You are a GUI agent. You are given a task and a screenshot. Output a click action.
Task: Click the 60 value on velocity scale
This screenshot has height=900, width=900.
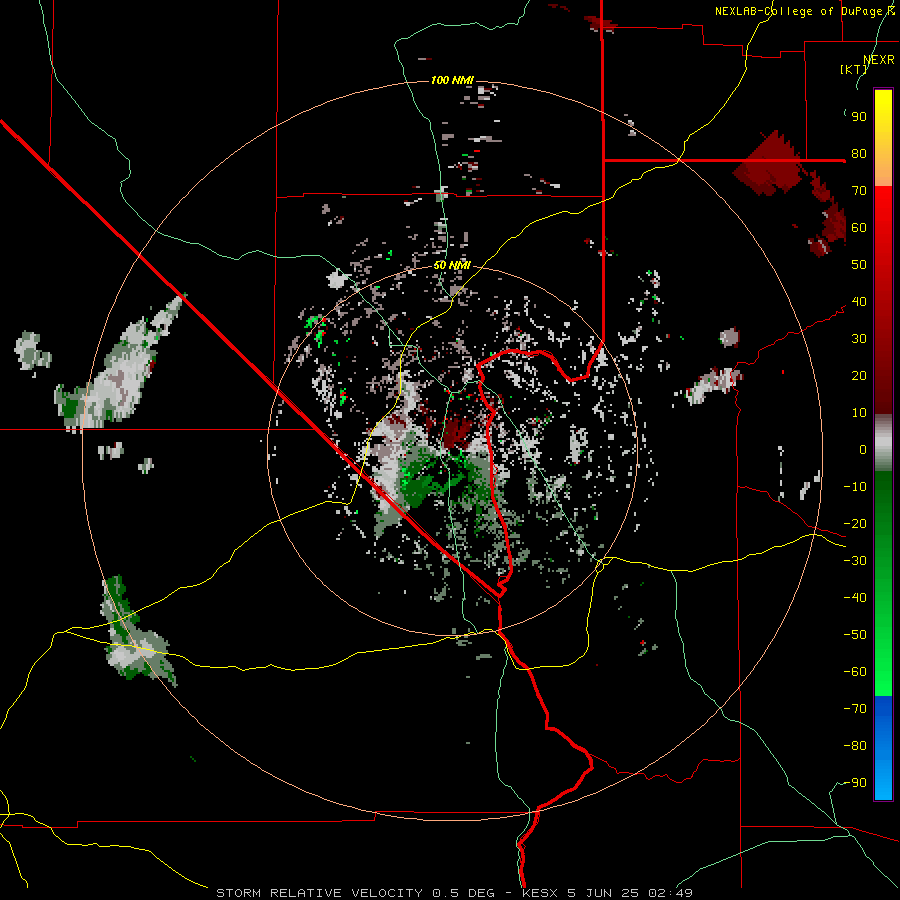point(859,228)
